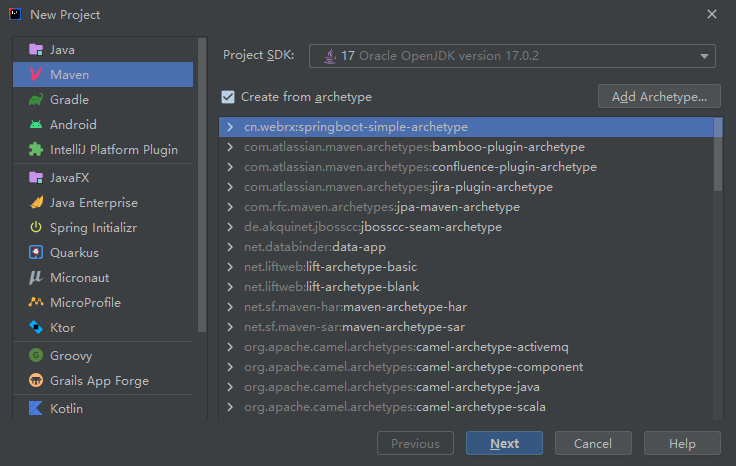This screenshot has width=736, height=466.
Task: Click the Spring Initializr power icon
Action: click(x=36, y=228)
